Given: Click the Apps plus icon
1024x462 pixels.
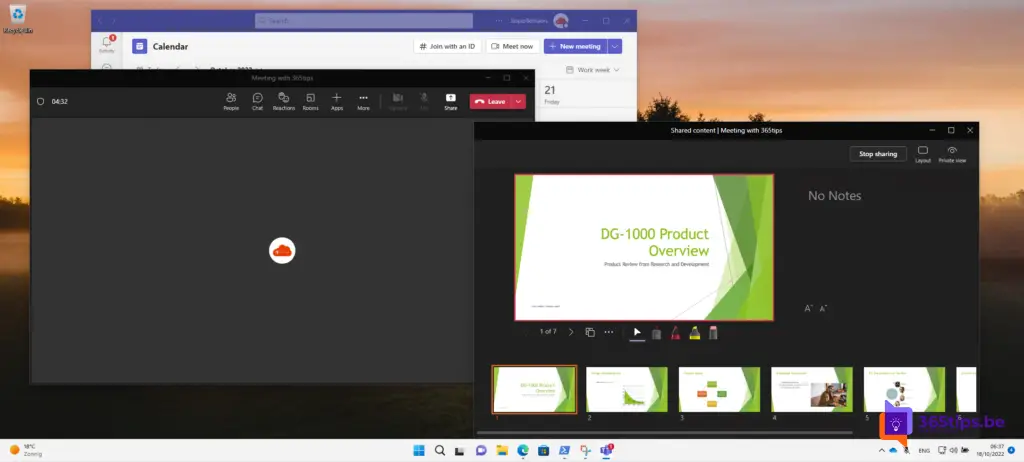Looking at the screenshot, I should coord(337,100).
